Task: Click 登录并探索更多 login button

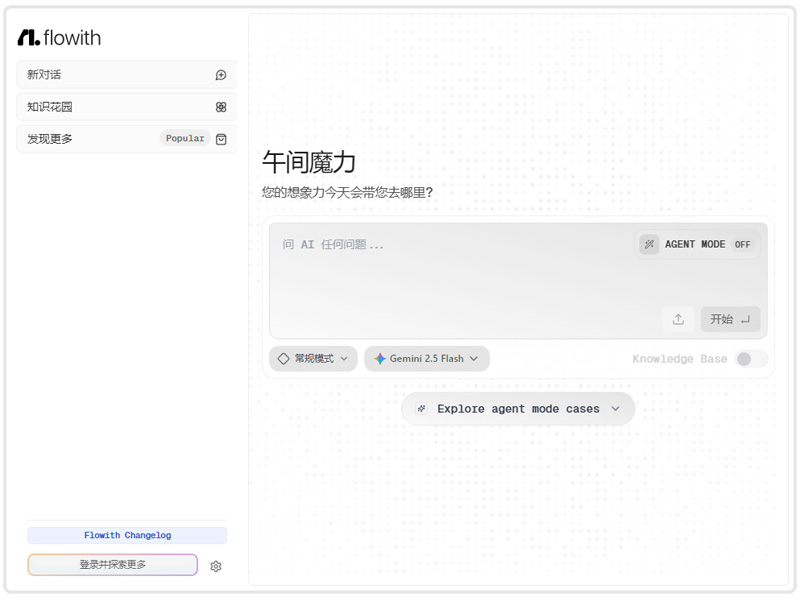Action: point(113,565)
